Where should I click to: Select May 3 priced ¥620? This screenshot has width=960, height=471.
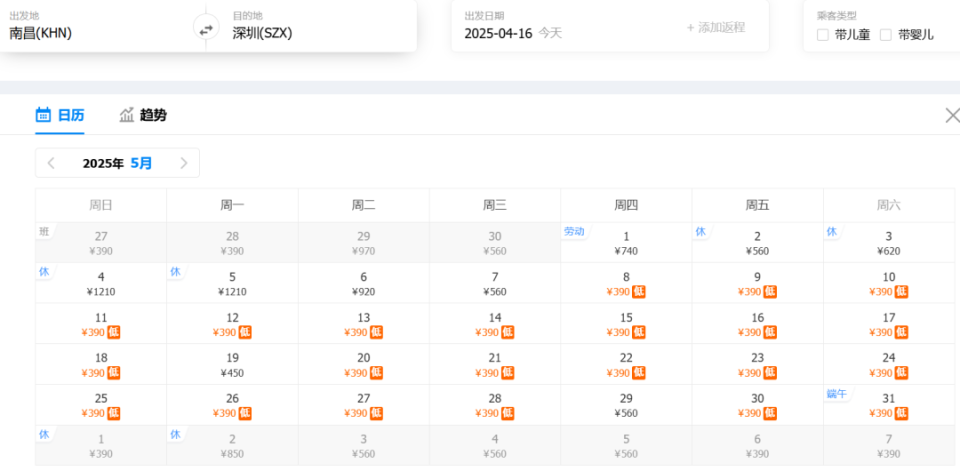[888, 243]
